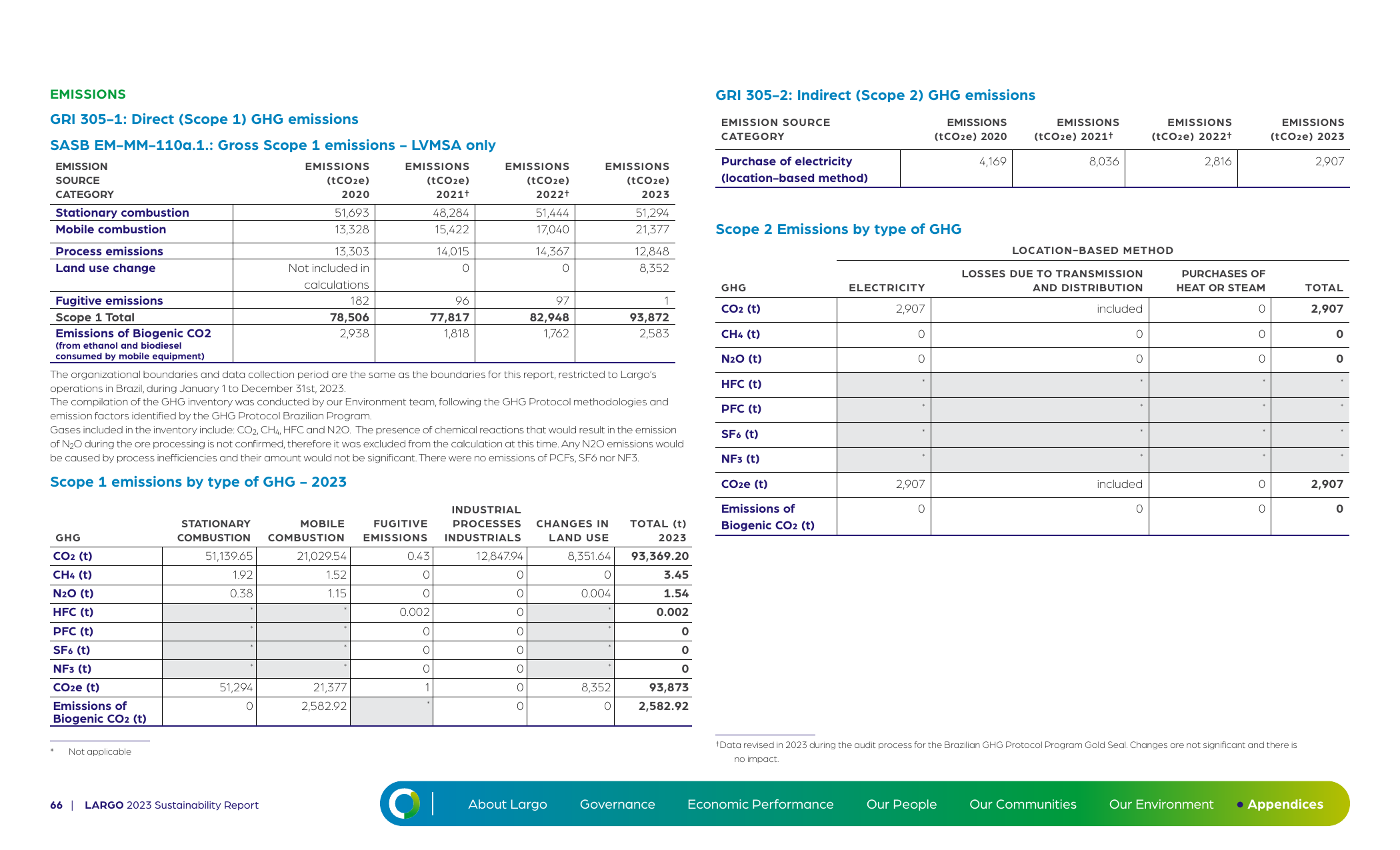Click the Emissions of Biogenic CO2 label in SASB table
The width and height of the screenshot is (1400, 850).
click(x=133, y=343)
